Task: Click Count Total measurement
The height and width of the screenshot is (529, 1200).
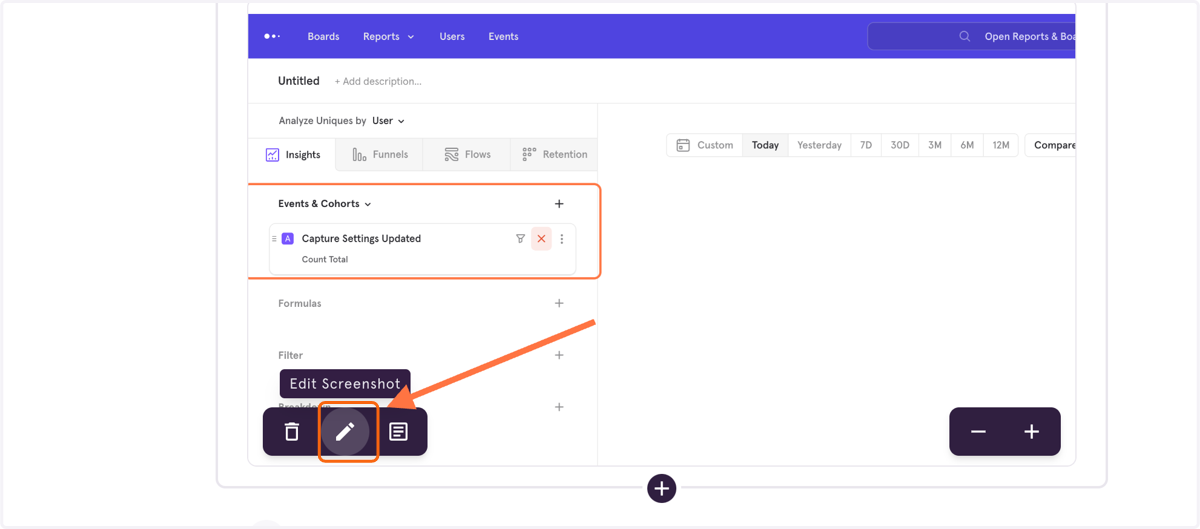Action: (325, 259)
